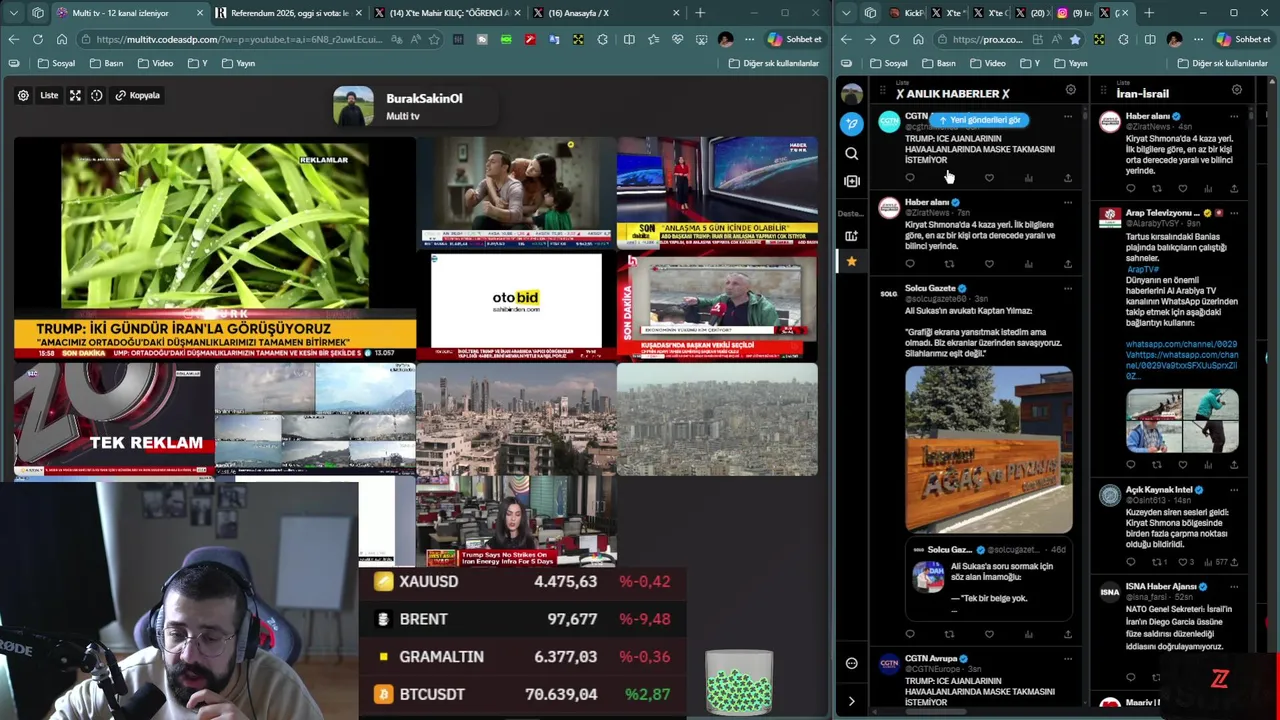Click add column icon in X Pro sidebar

click(x=852, y=181)
